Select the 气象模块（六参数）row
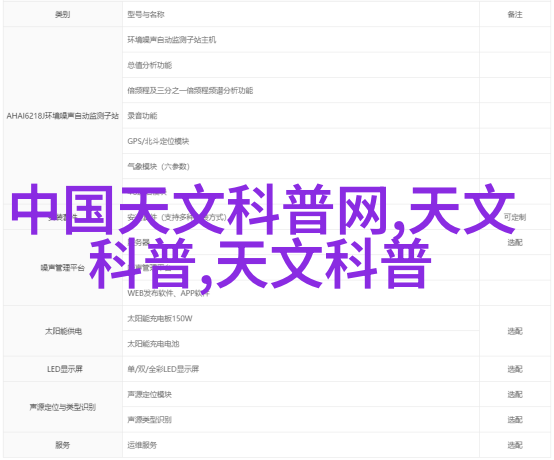 point(301,166)
